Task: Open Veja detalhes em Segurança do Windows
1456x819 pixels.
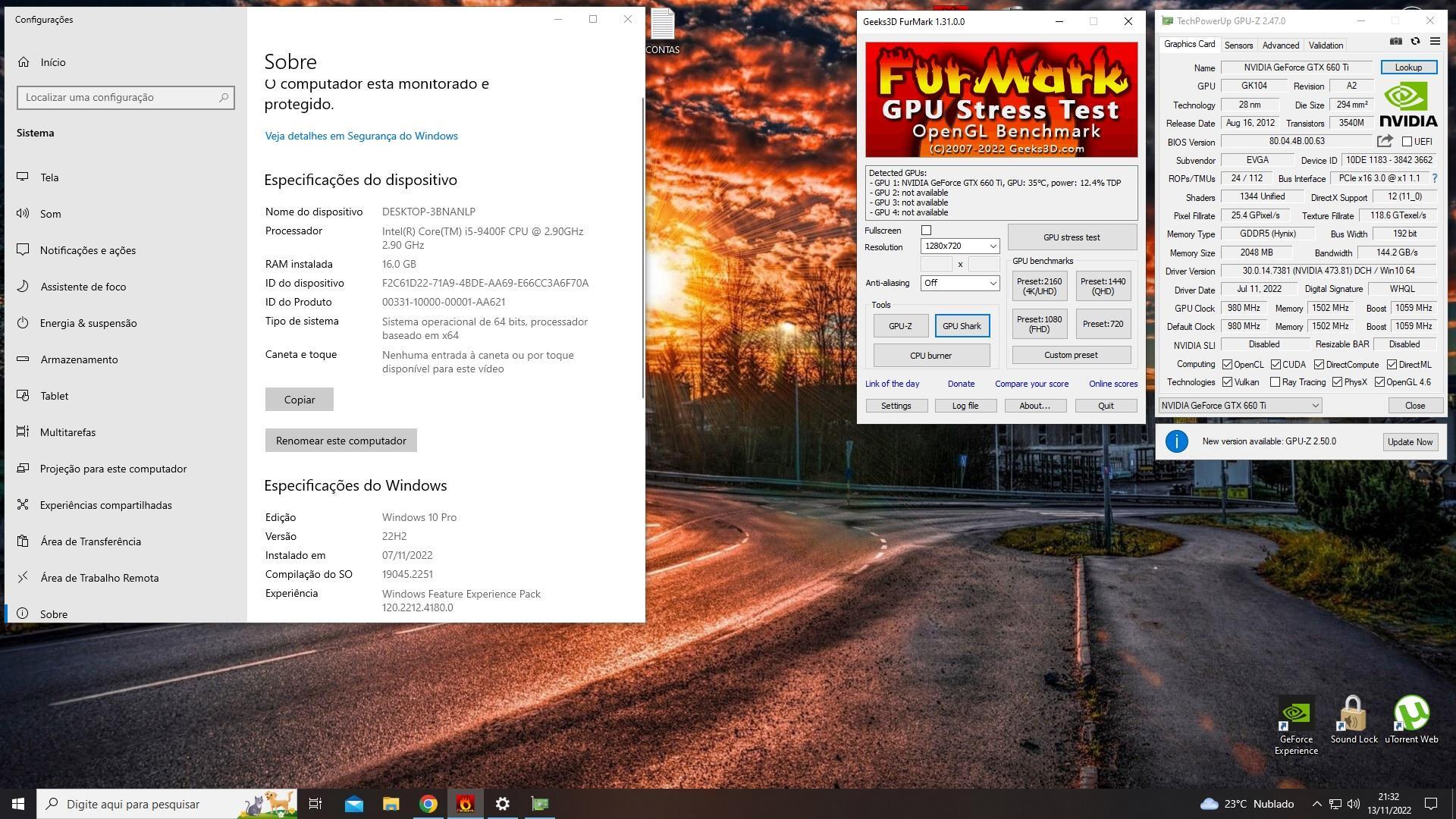Action: click(361, 136)
